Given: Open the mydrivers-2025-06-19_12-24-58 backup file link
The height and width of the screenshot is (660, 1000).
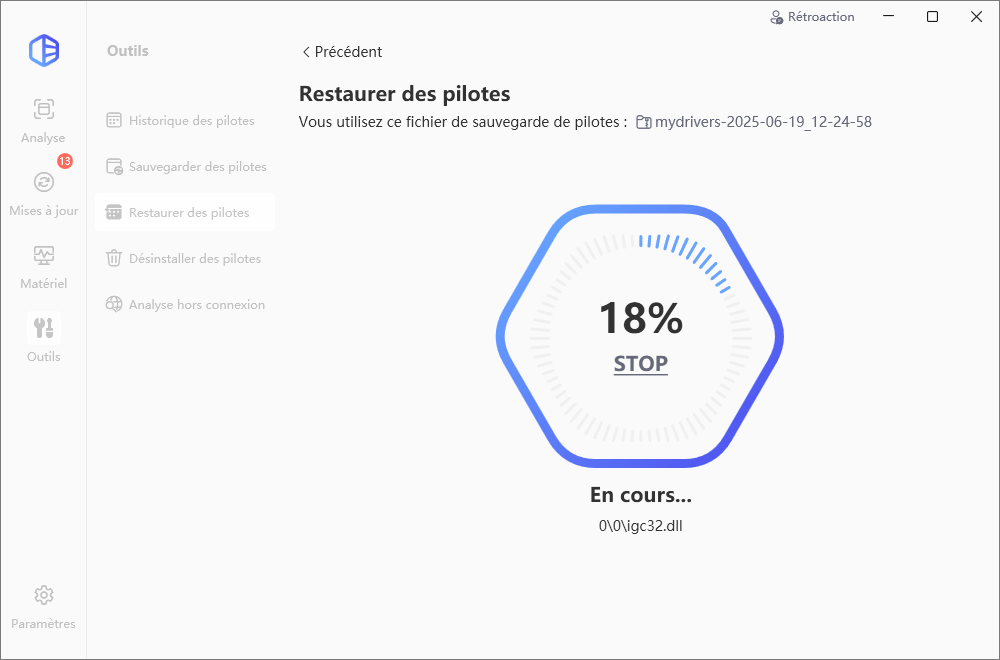Looking at the screenshot, I should (x=763, y=122).
